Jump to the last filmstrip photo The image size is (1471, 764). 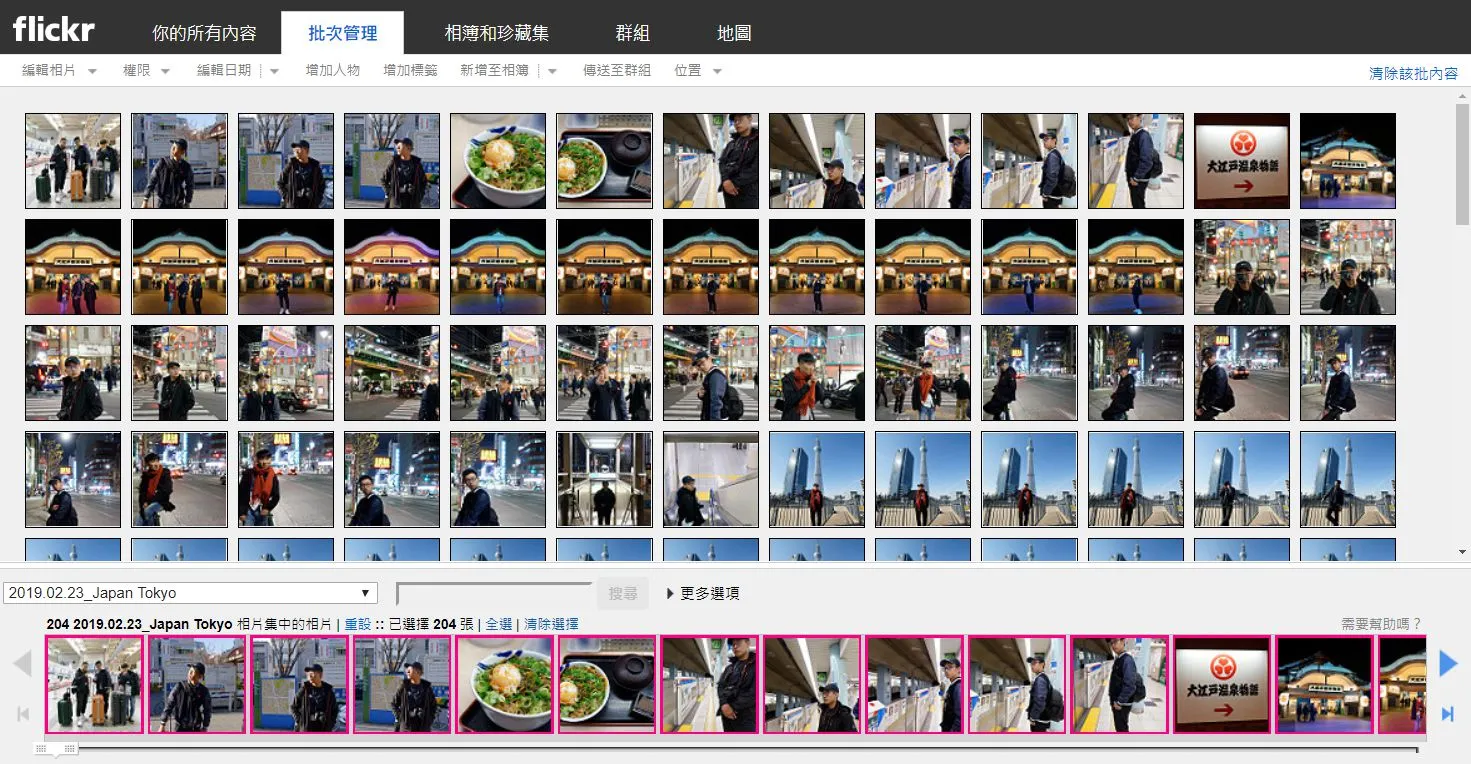click(1447, 713)
